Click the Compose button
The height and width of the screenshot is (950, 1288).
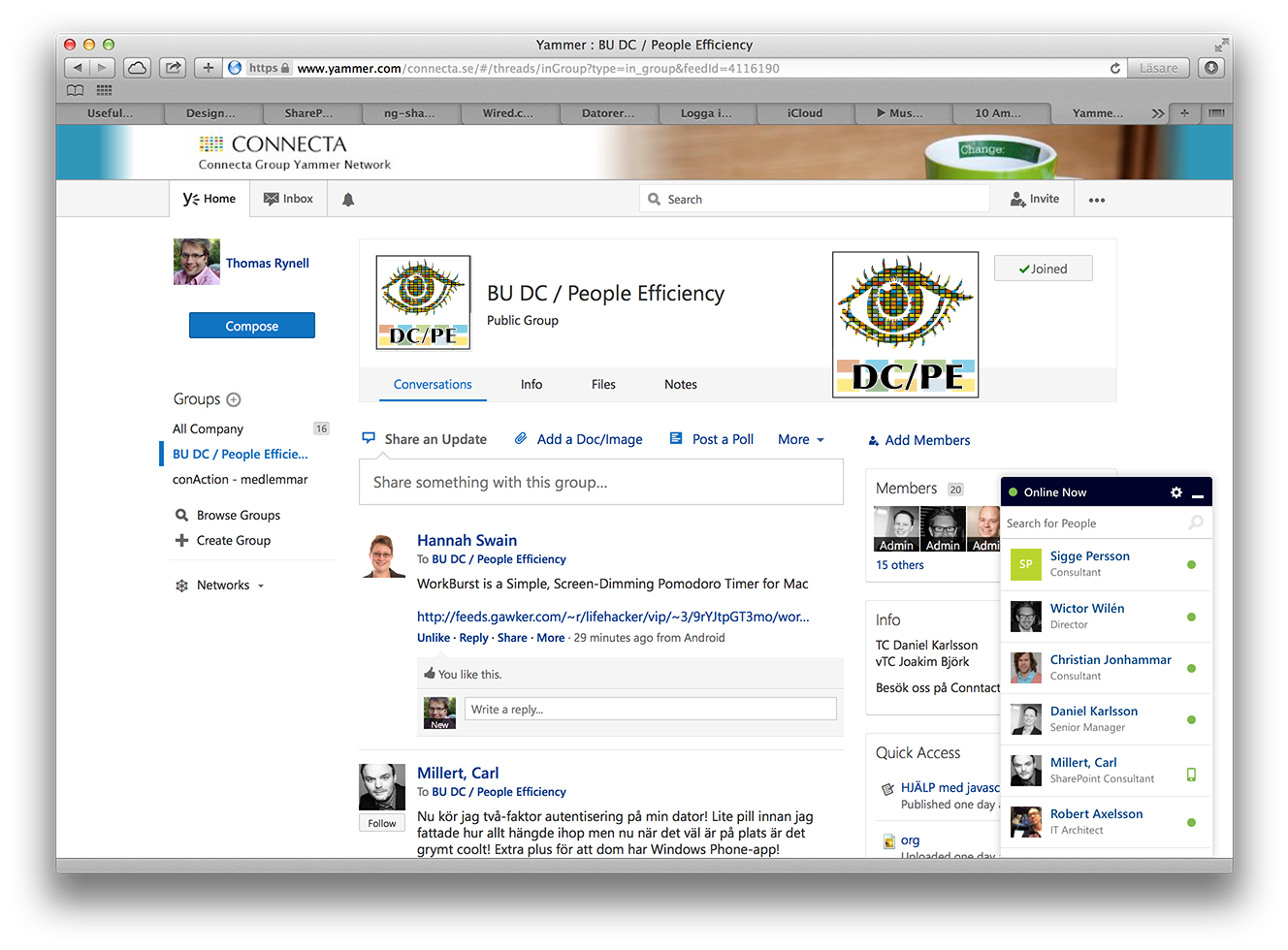252,326
